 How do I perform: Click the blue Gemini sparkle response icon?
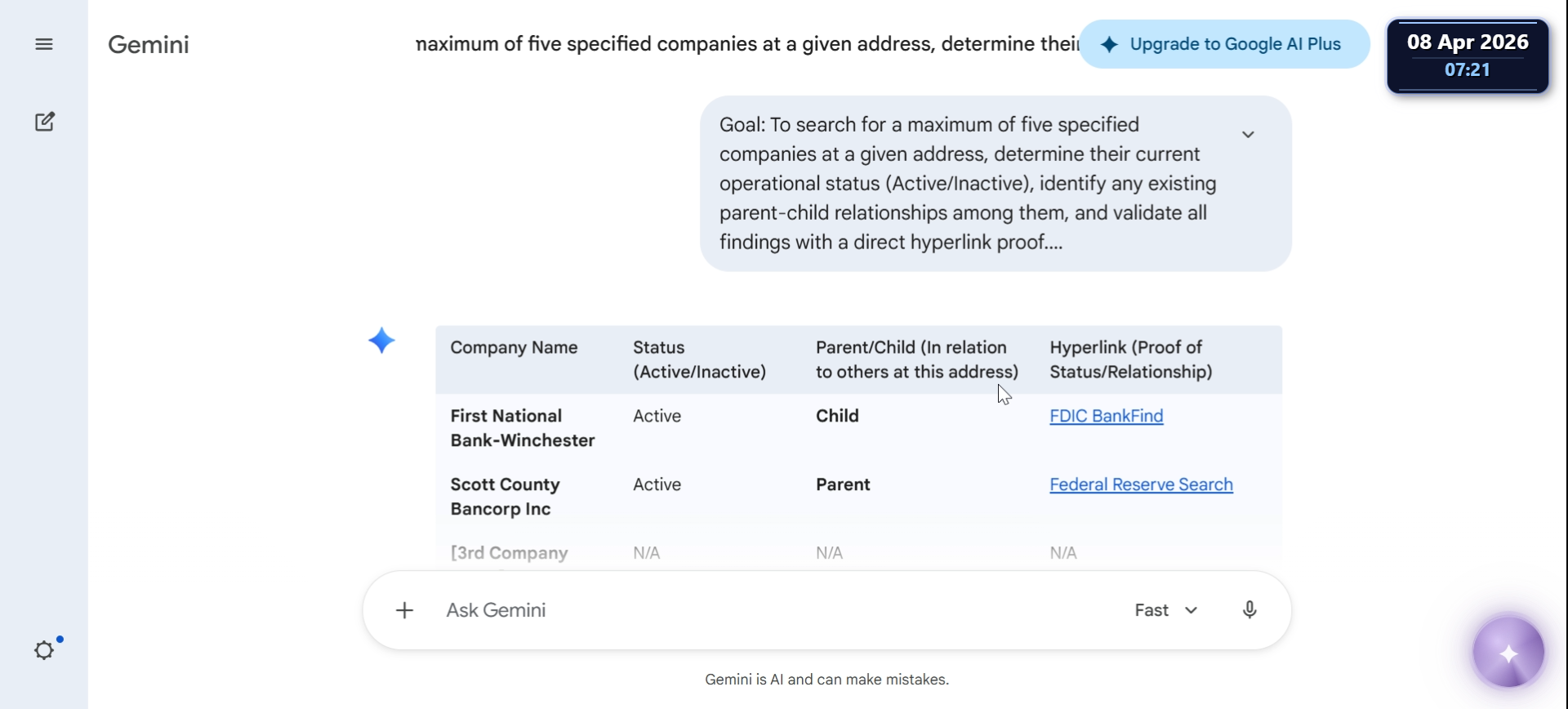coord(381,341)
